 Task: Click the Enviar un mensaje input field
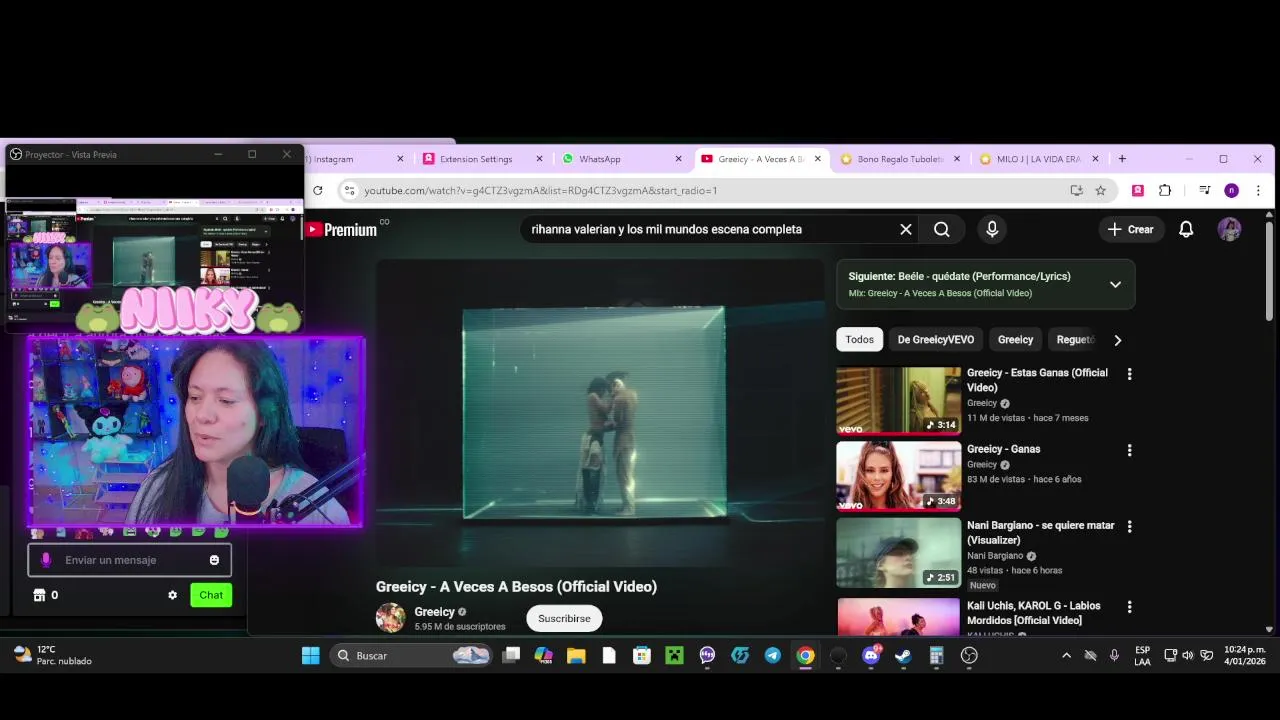129,560
